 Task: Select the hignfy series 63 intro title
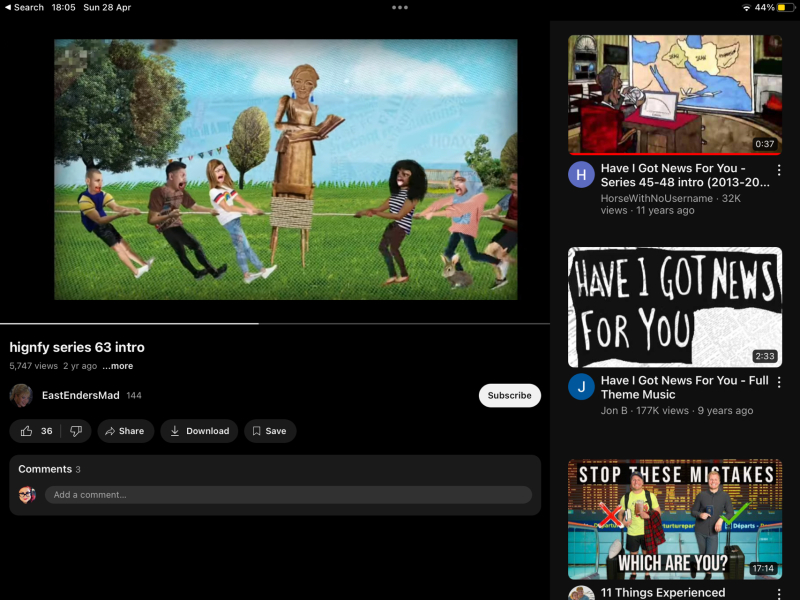[77, 347]
